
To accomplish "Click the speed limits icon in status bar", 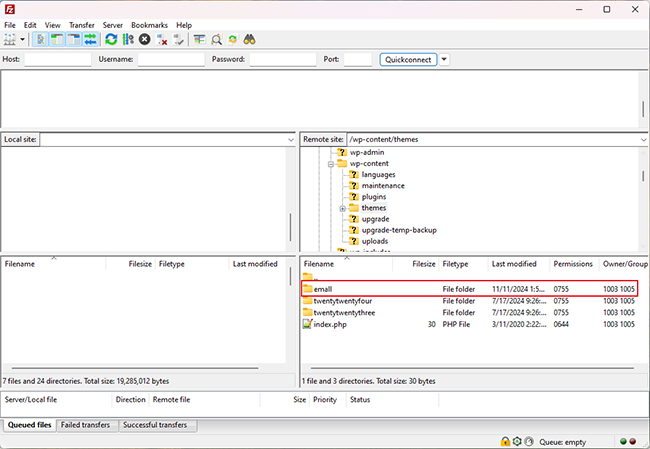I will [529, 441].
